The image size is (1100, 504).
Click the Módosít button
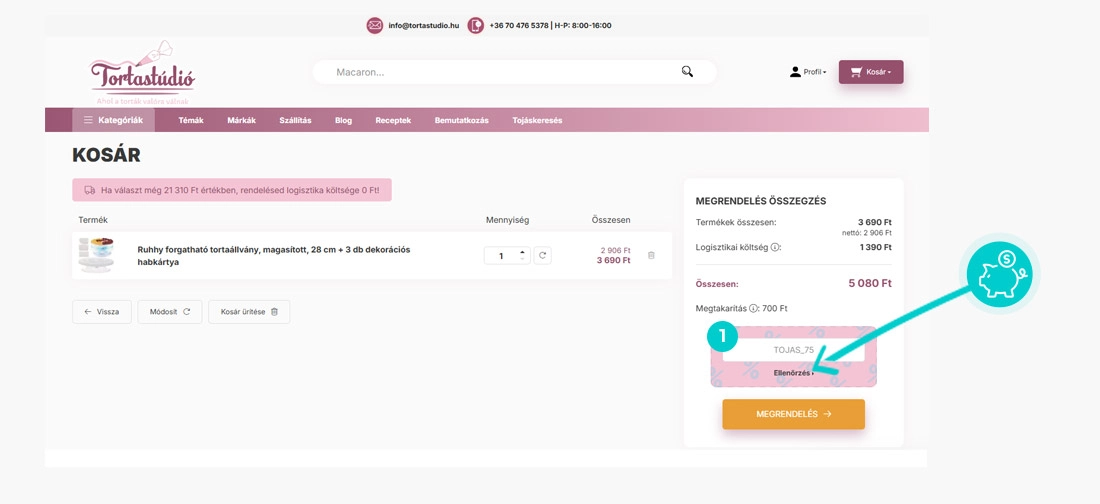point(170,312)
